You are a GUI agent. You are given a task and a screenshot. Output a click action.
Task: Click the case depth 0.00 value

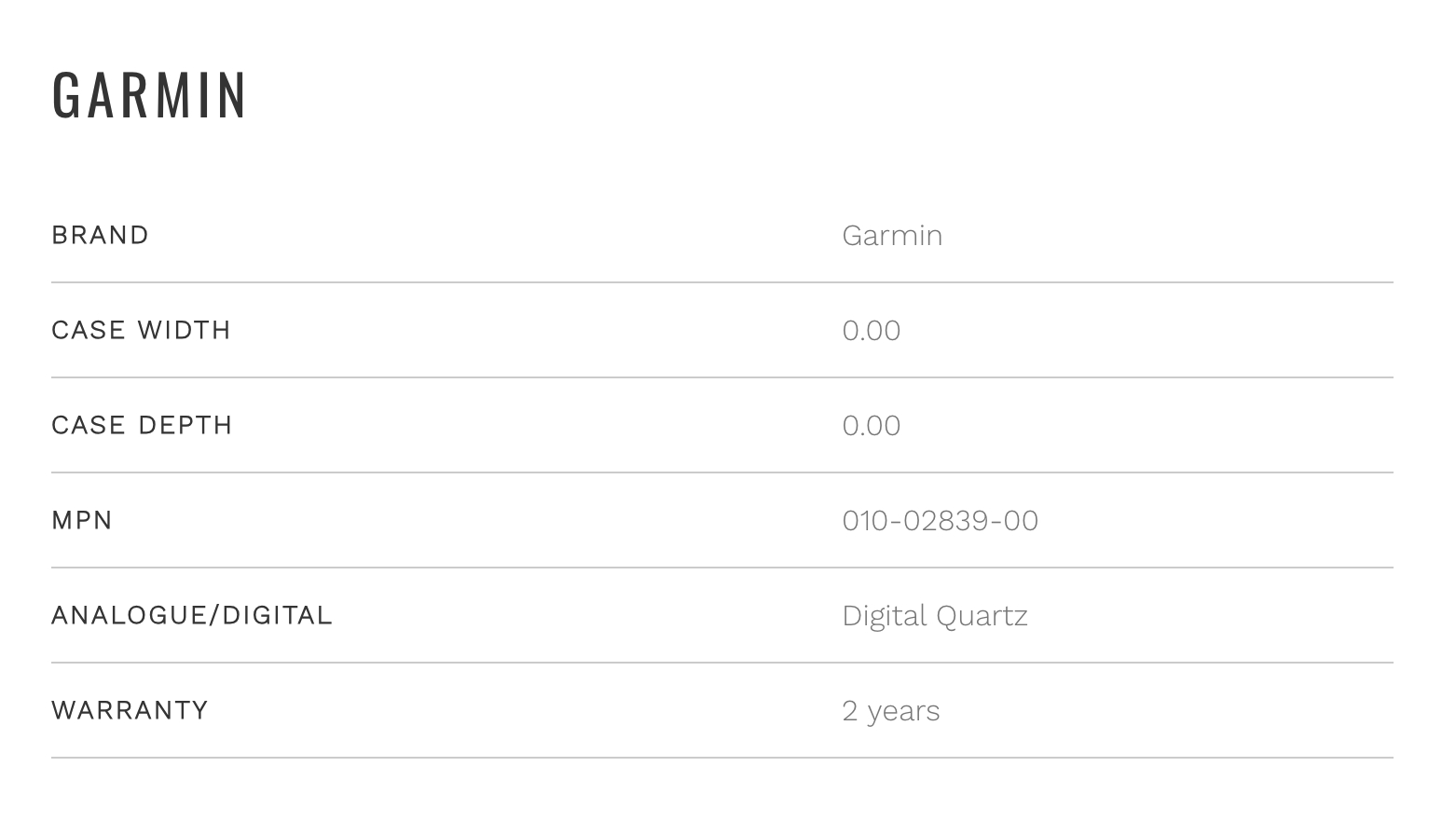point(871,426)
